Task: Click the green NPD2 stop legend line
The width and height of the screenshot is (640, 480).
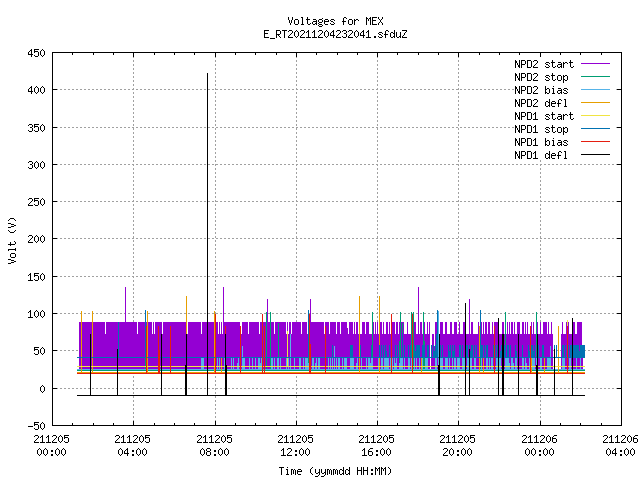Action: point(596,76)
